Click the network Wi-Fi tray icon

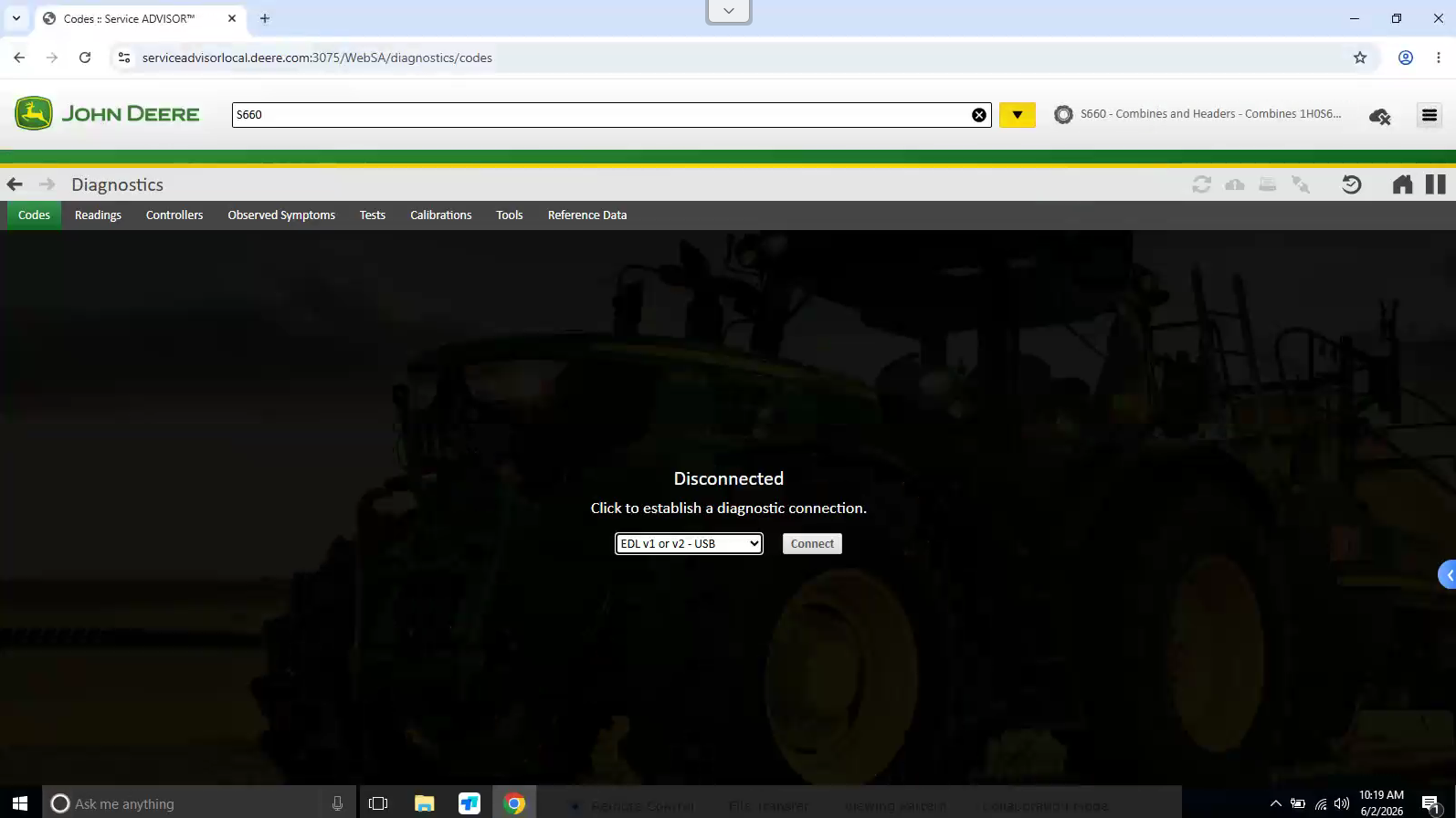pyautogui.click(x=1321, y=803)
